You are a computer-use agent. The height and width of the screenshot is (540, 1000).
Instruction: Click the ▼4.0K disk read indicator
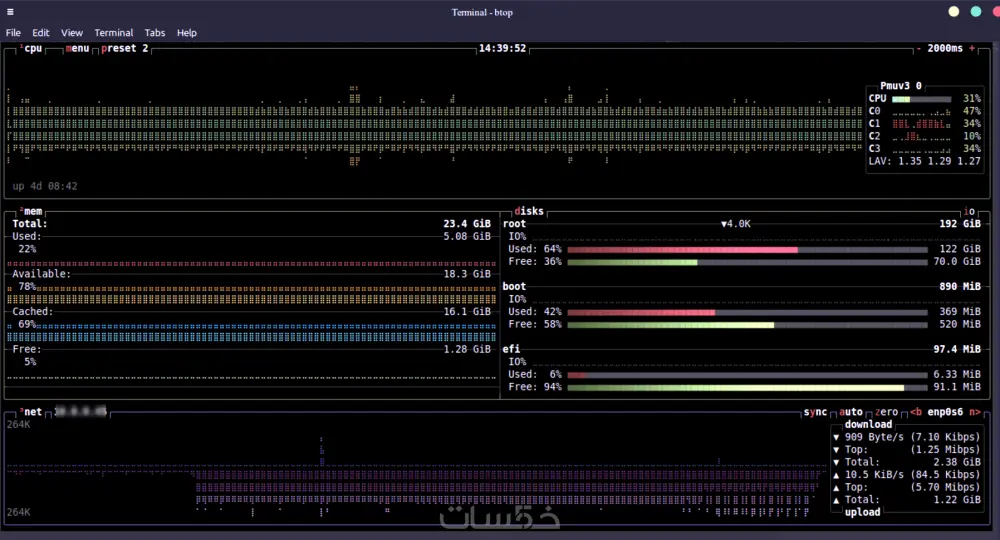click(735, 224)
